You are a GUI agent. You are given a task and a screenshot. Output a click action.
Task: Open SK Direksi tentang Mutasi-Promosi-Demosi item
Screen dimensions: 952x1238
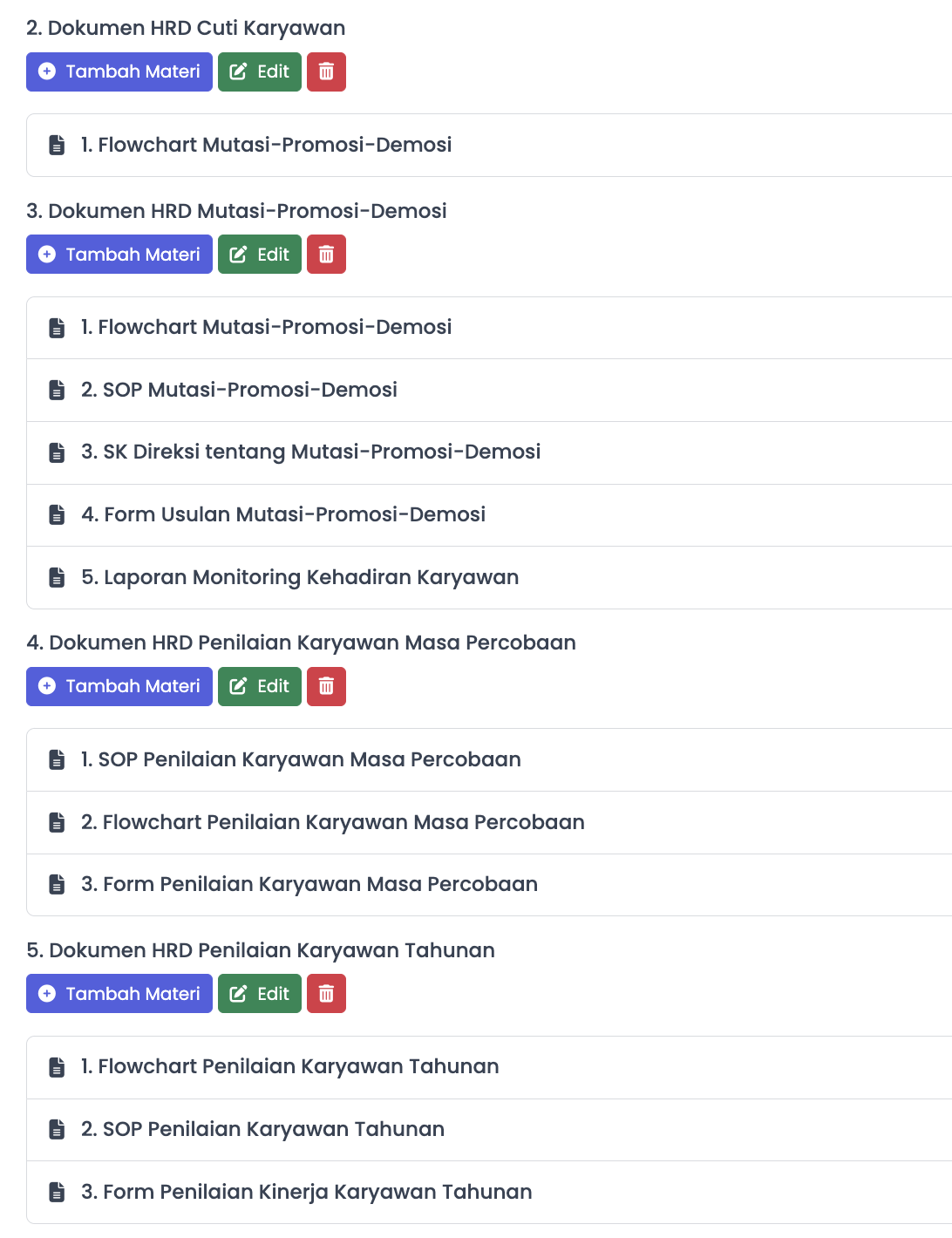pyautogui.click(x=489, y=452)
